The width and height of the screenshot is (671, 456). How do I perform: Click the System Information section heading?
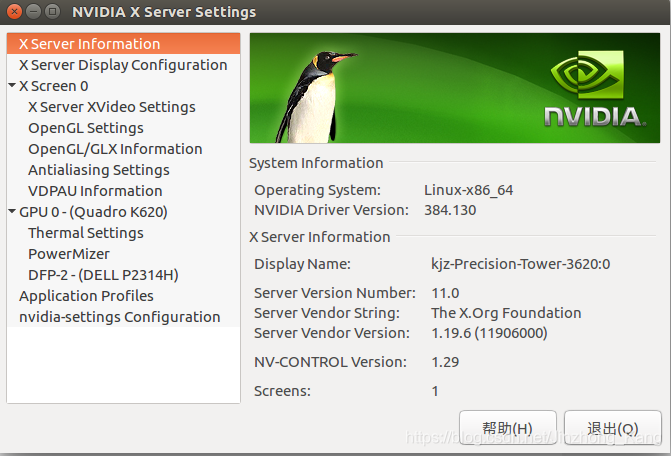(316, 163)
